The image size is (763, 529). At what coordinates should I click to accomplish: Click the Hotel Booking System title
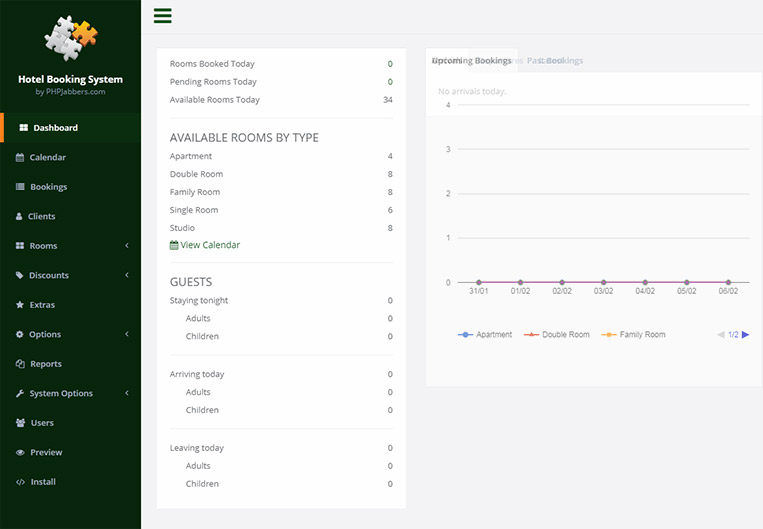click(x=71, y=79)
